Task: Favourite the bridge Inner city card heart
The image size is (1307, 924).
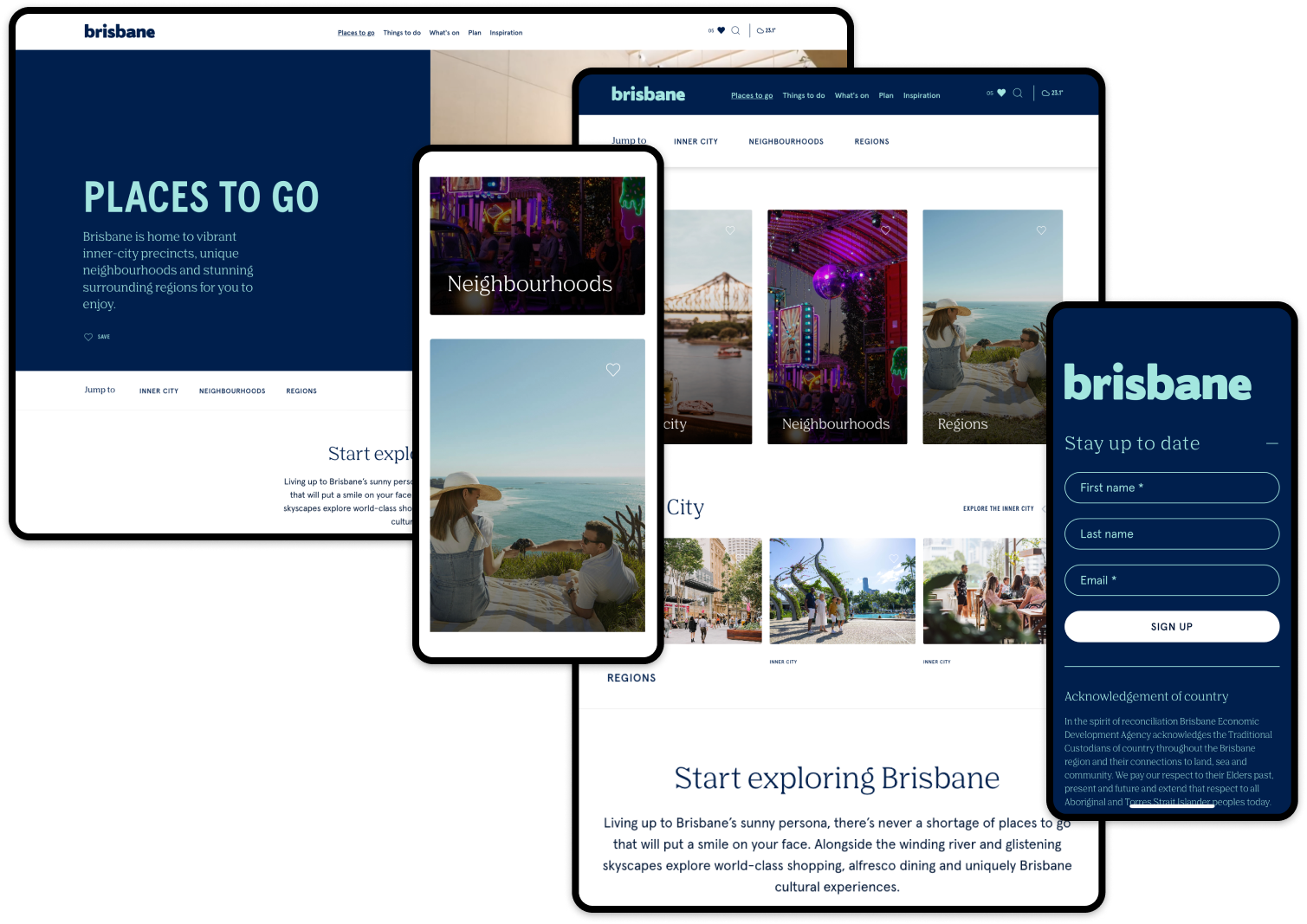Action: 730,230
